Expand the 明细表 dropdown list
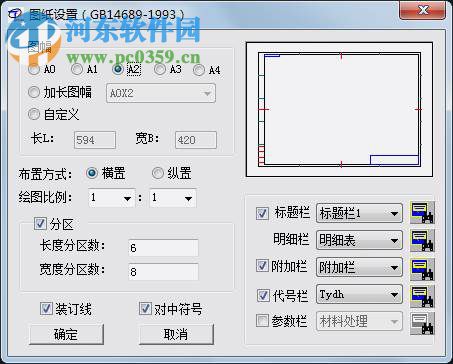 (x=359, y=240)
